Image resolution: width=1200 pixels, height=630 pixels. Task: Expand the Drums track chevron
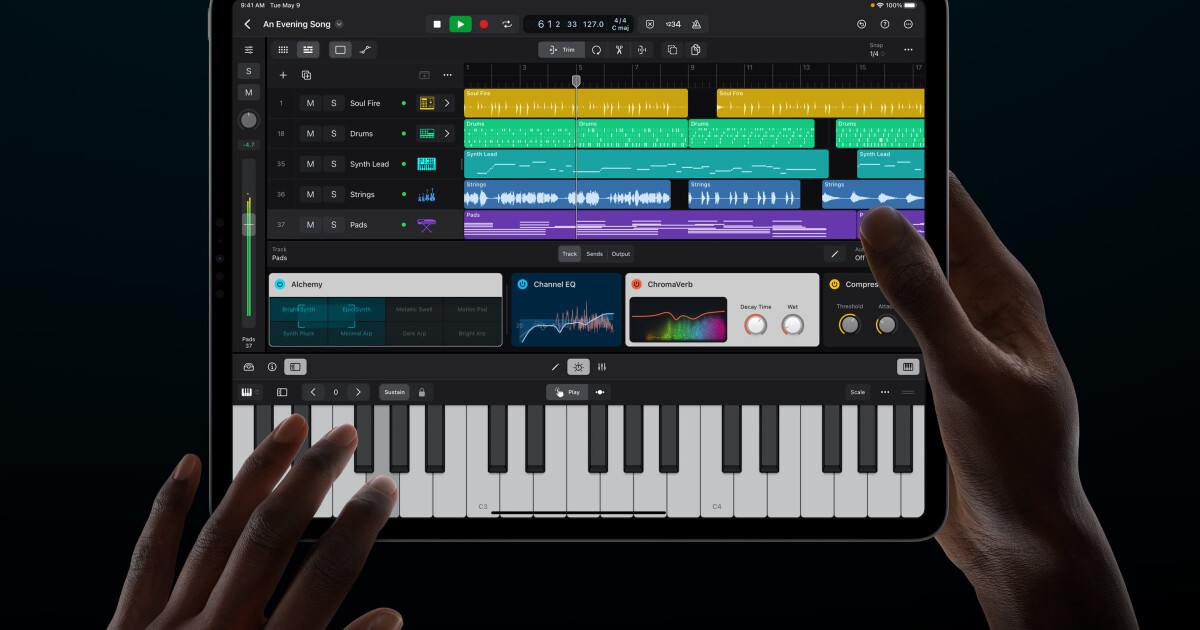point(447,133)
